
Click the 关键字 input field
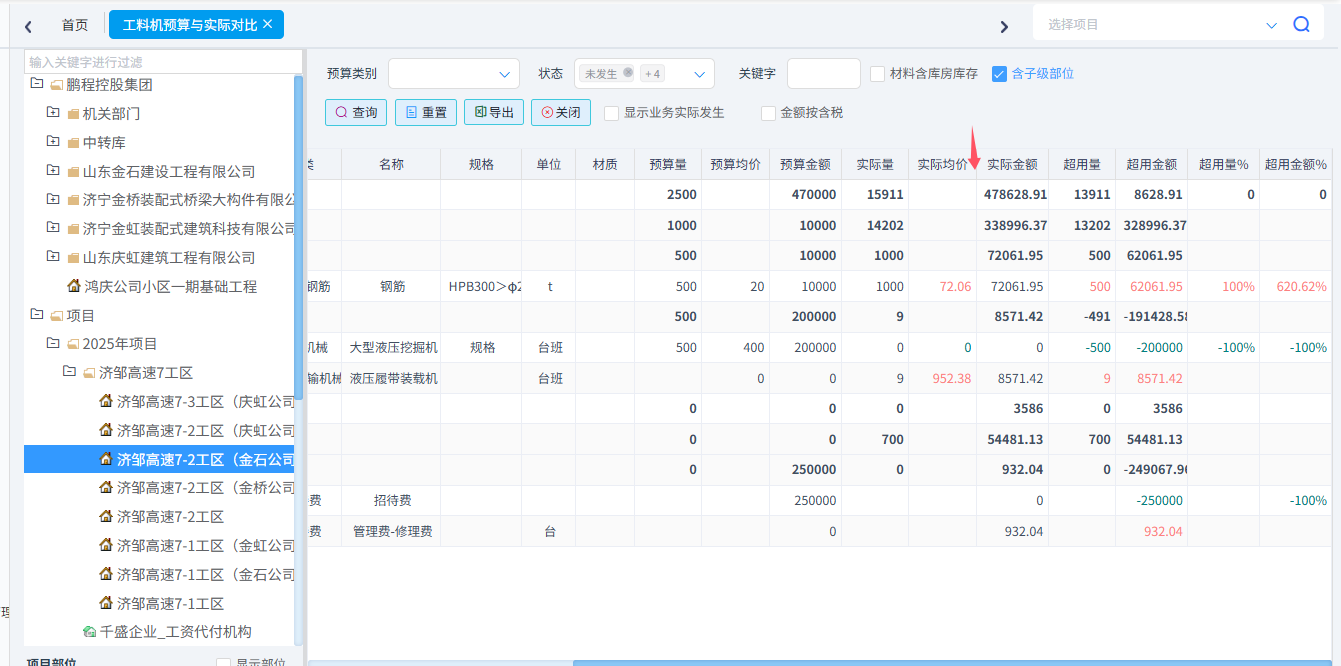pyautogui.click(x=823, y=73)
